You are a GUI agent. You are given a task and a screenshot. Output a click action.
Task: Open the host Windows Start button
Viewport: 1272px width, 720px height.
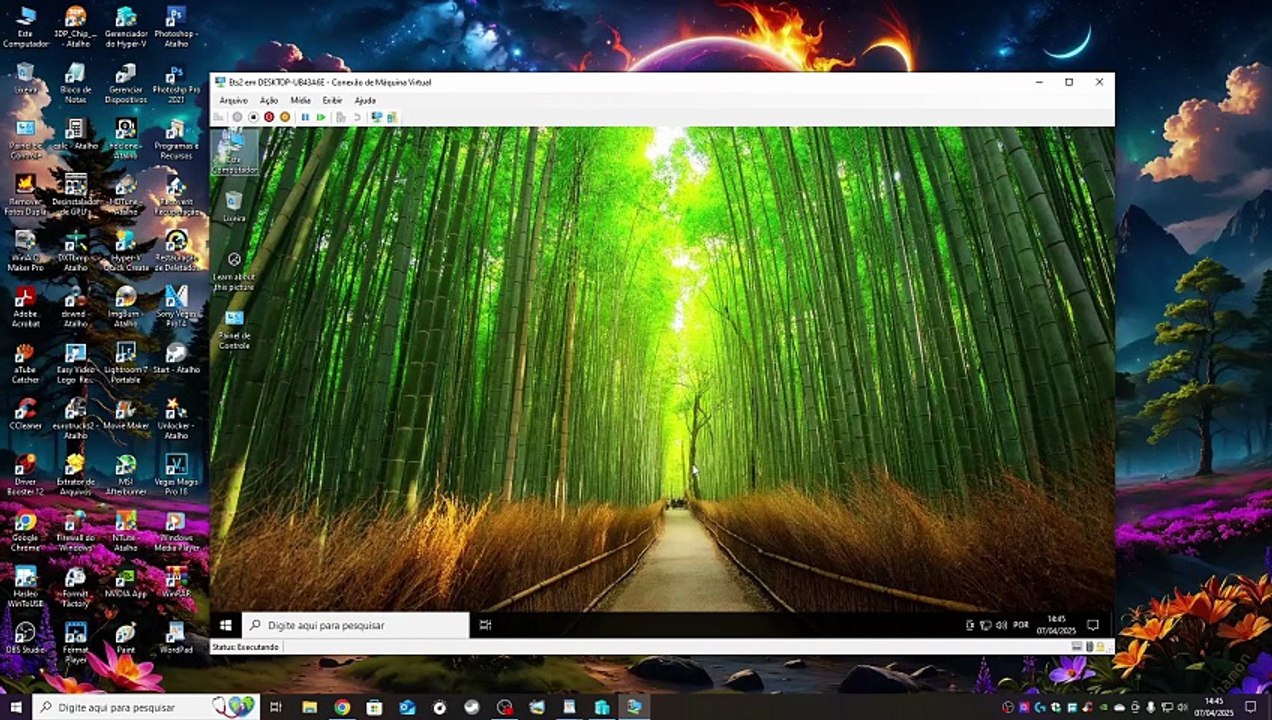pyautogui.click(x=16, y=707)
